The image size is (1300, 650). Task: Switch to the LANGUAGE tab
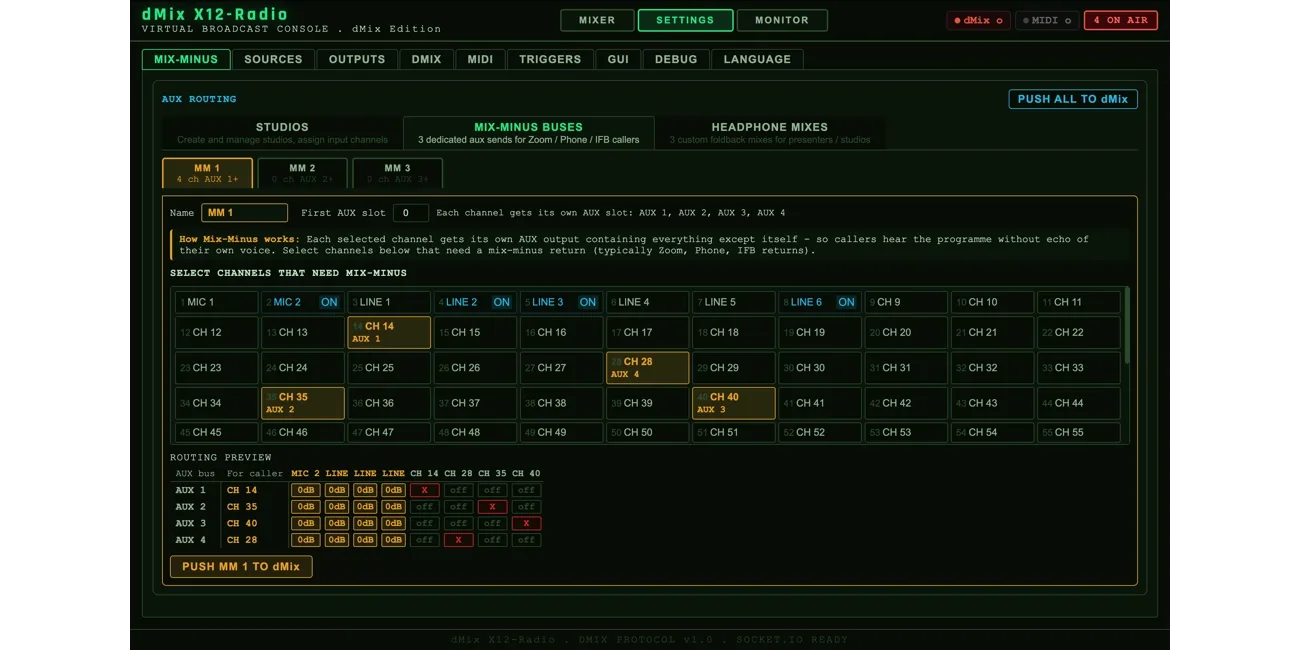[757, 59]
